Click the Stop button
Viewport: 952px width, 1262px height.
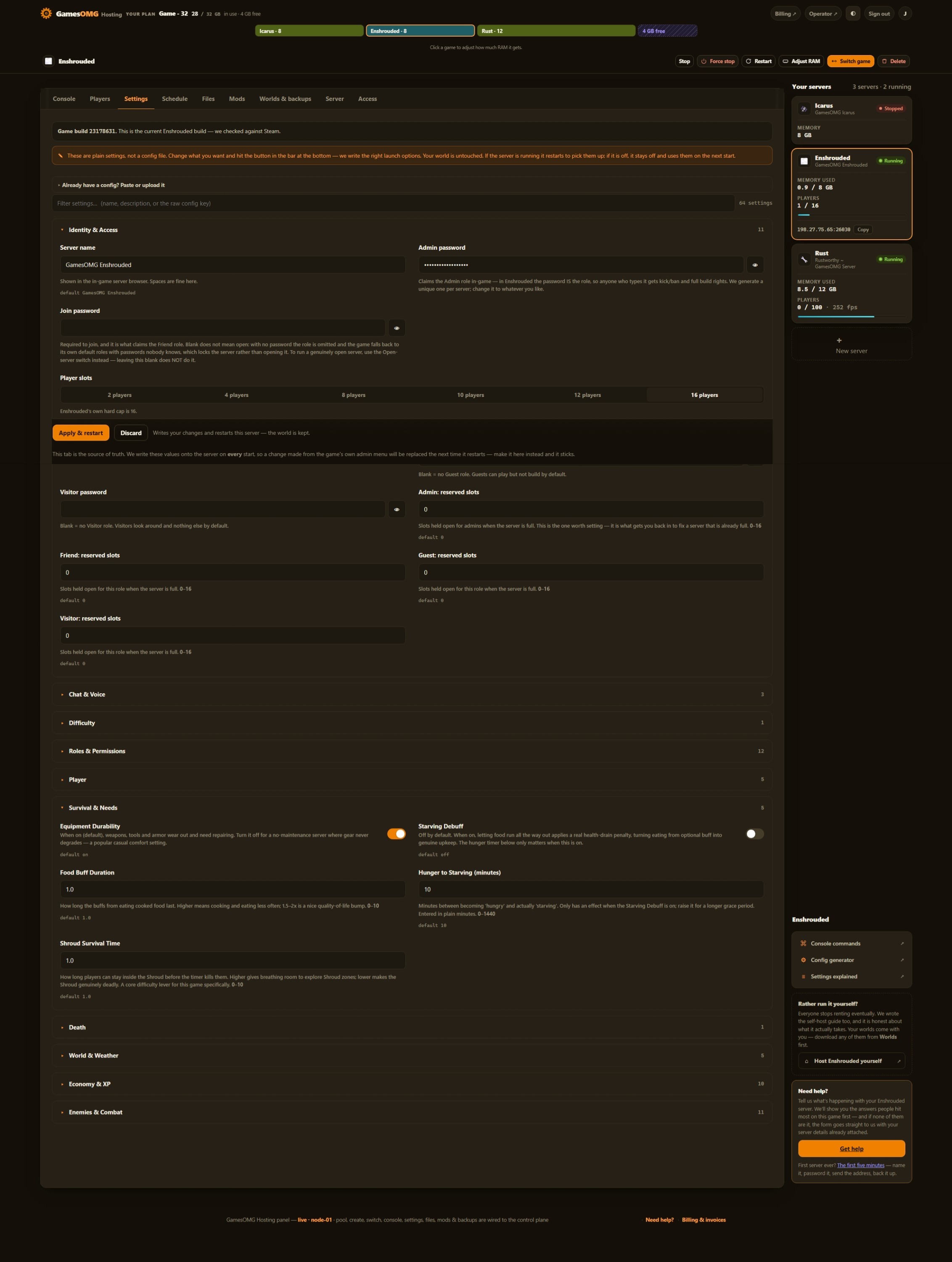[684, 61]
